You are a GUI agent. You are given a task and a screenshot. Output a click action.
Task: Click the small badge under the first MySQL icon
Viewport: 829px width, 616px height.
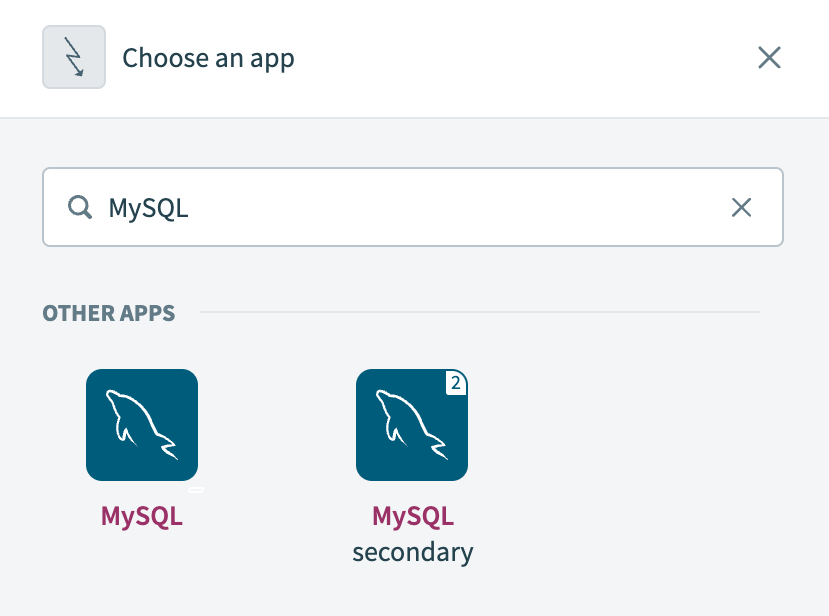tap(197, 489)
